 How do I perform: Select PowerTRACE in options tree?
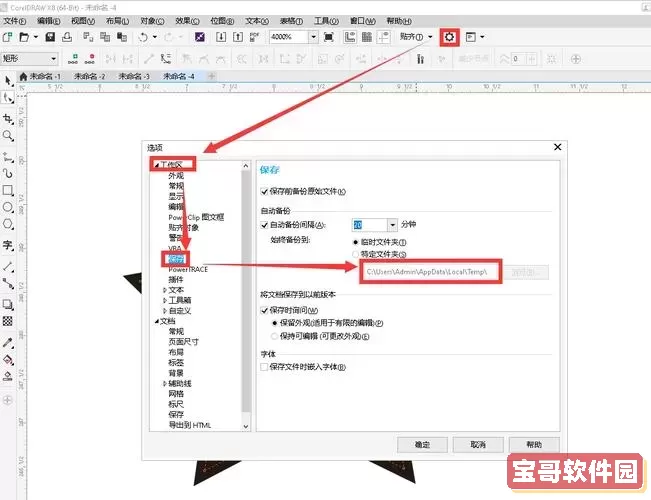pyautogui.click(x=188, y=270)
